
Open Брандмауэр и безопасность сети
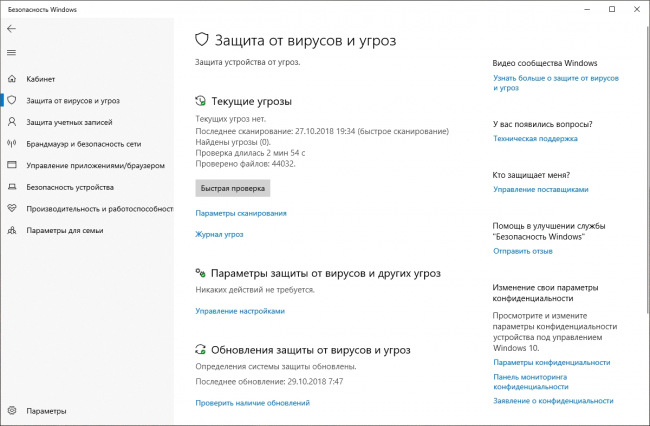point(84,144)
